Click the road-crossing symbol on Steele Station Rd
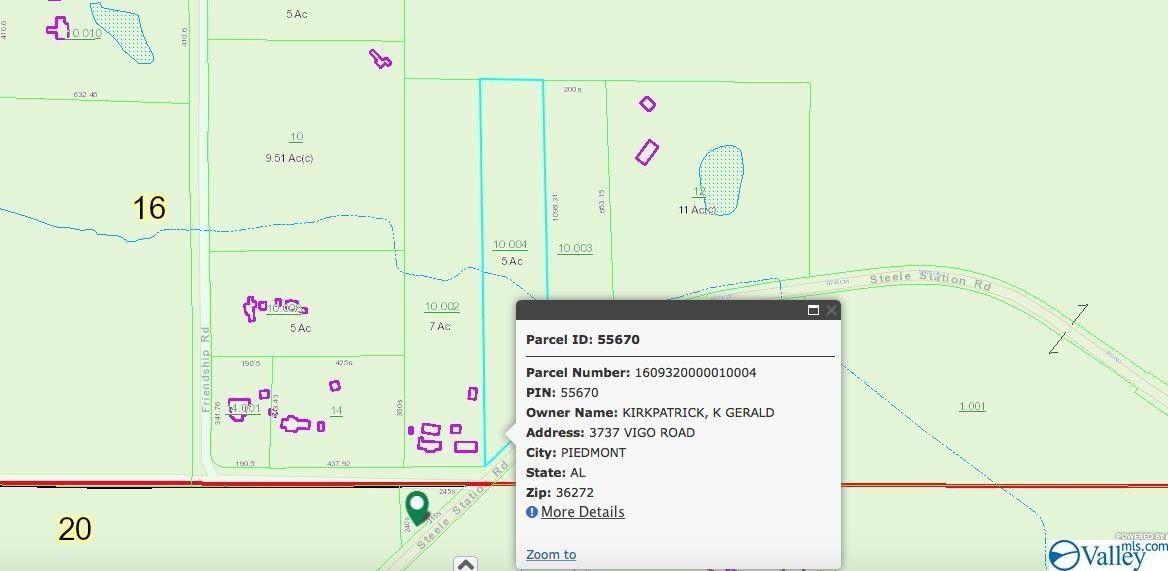Image resolution: width=1168 pixels, height=571 pixels. pyautogui.click(x=1068, y=329)
